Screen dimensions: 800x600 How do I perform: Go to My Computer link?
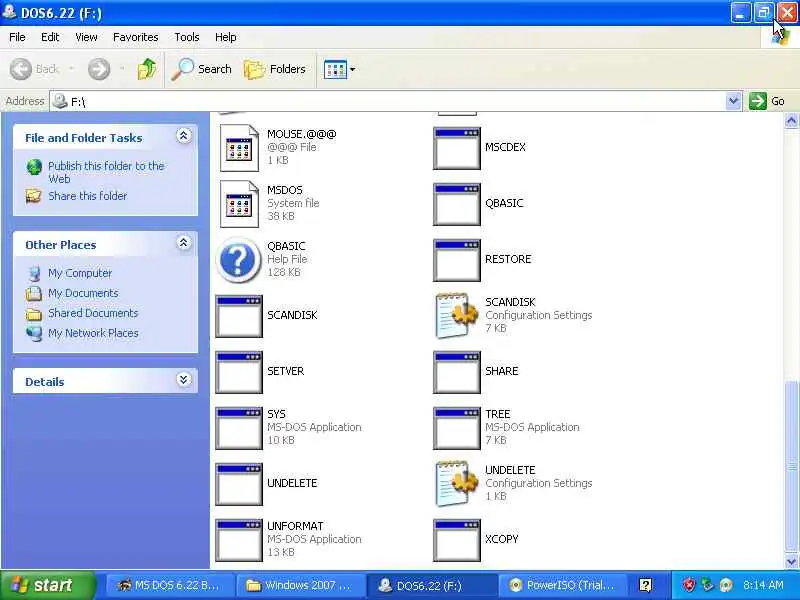(80, 273)
